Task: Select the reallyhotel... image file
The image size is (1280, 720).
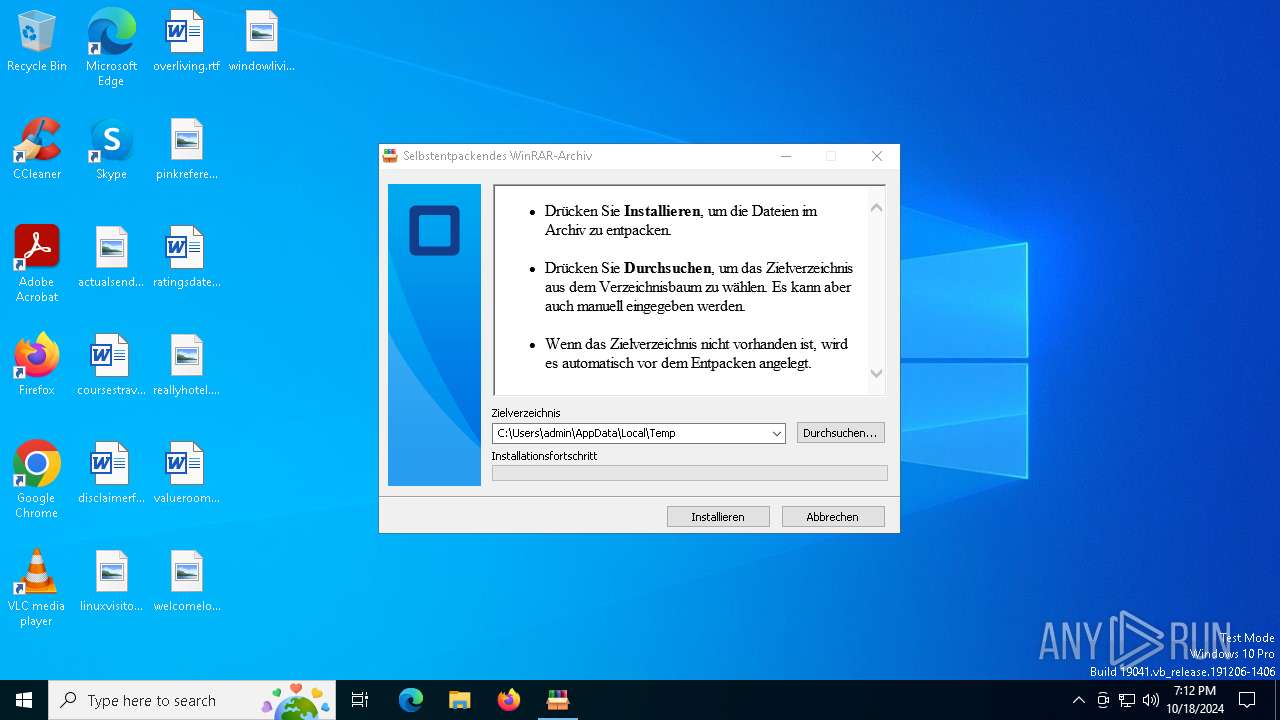Action: 186,366
